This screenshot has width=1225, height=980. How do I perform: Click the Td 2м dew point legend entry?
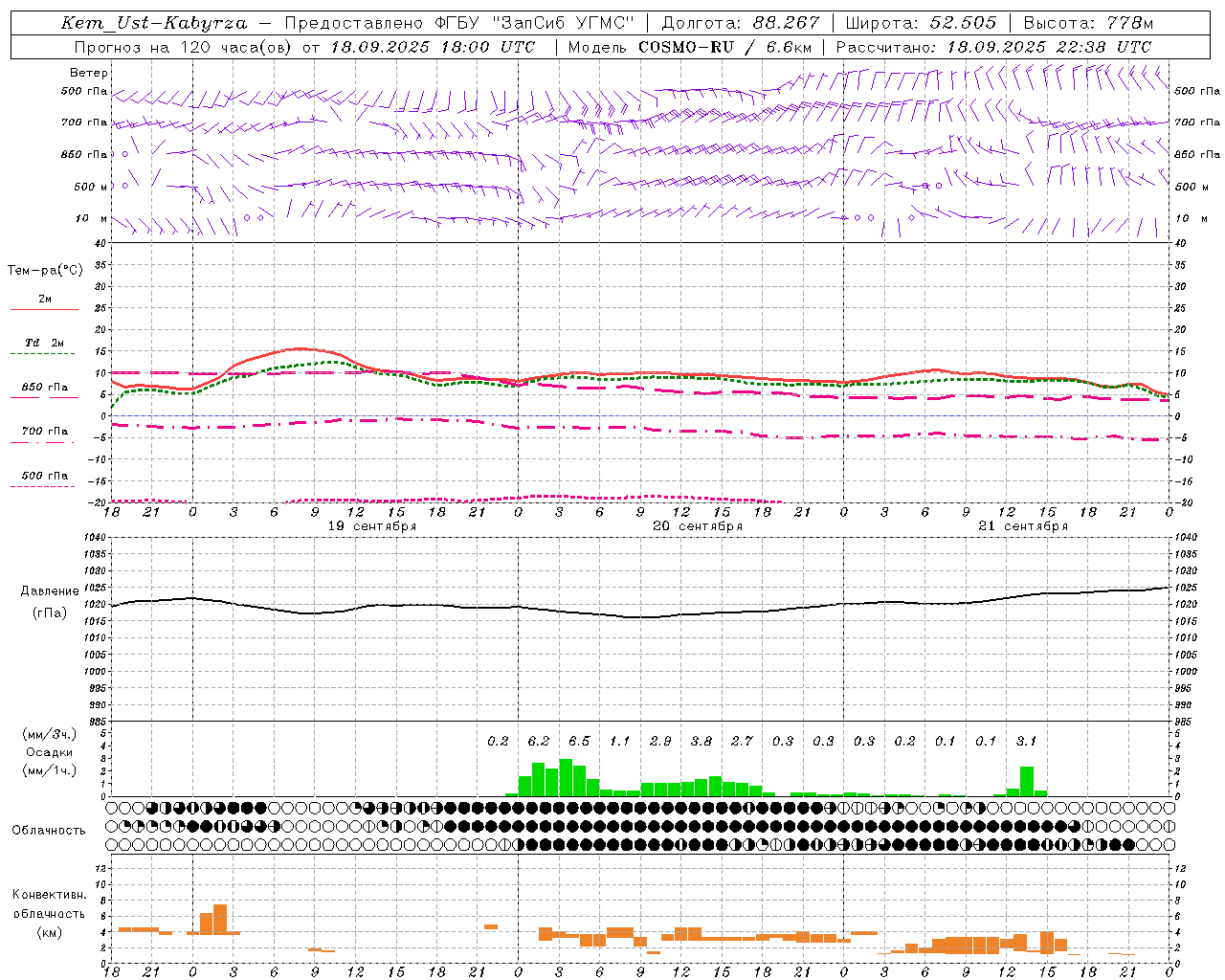tap(45, 343)
